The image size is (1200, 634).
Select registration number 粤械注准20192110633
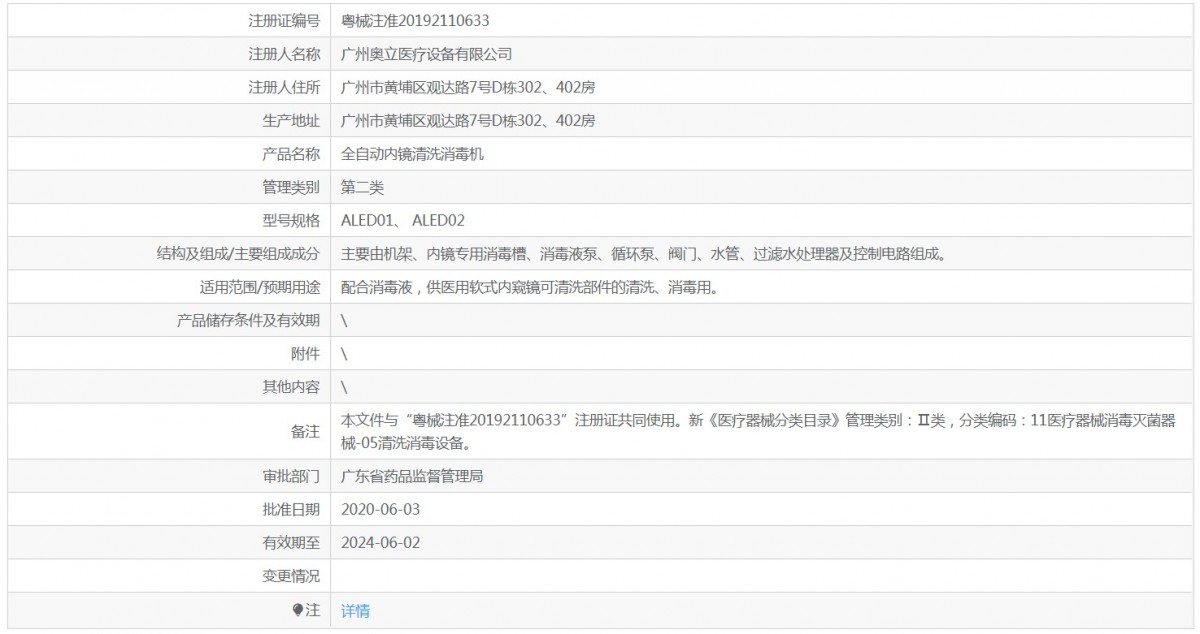coord(415,20)
